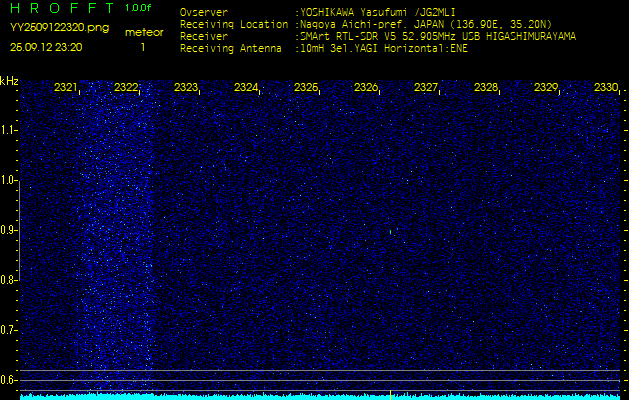
Task: Click the green meteor echo dot
Action: 390,232
